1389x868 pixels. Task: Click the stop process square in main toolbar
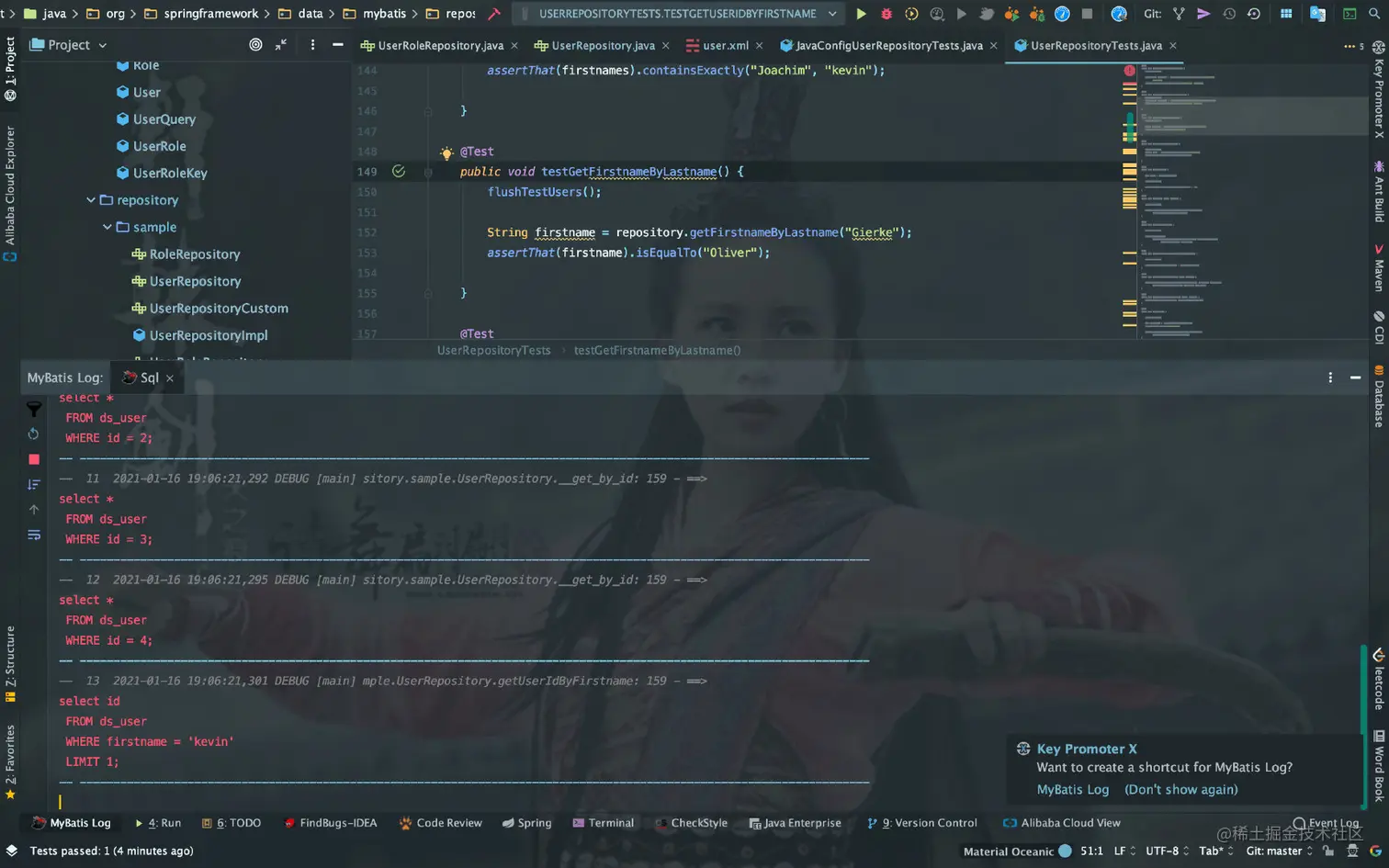pyautogui.click(x=1088, y=14)
